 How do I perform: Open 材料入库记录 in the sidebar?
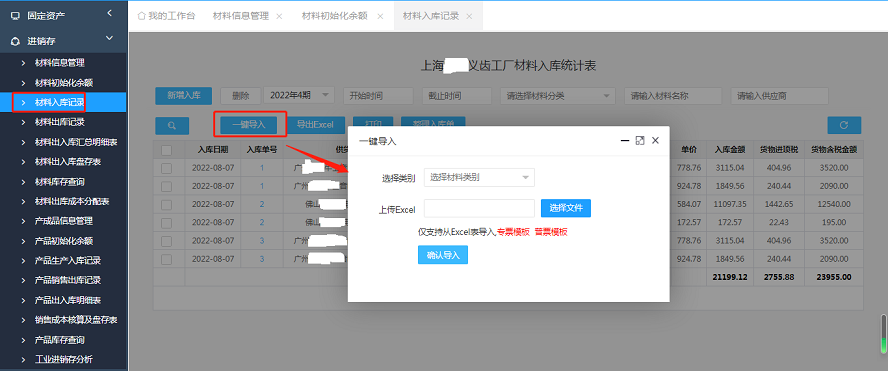point(59,103)
